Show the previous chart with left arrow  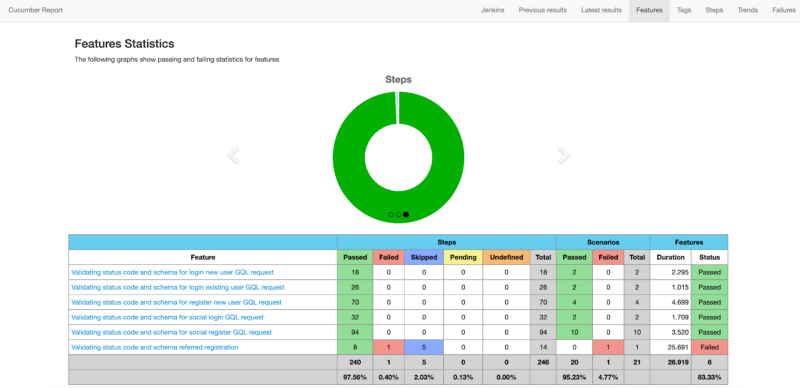(233, 155)
